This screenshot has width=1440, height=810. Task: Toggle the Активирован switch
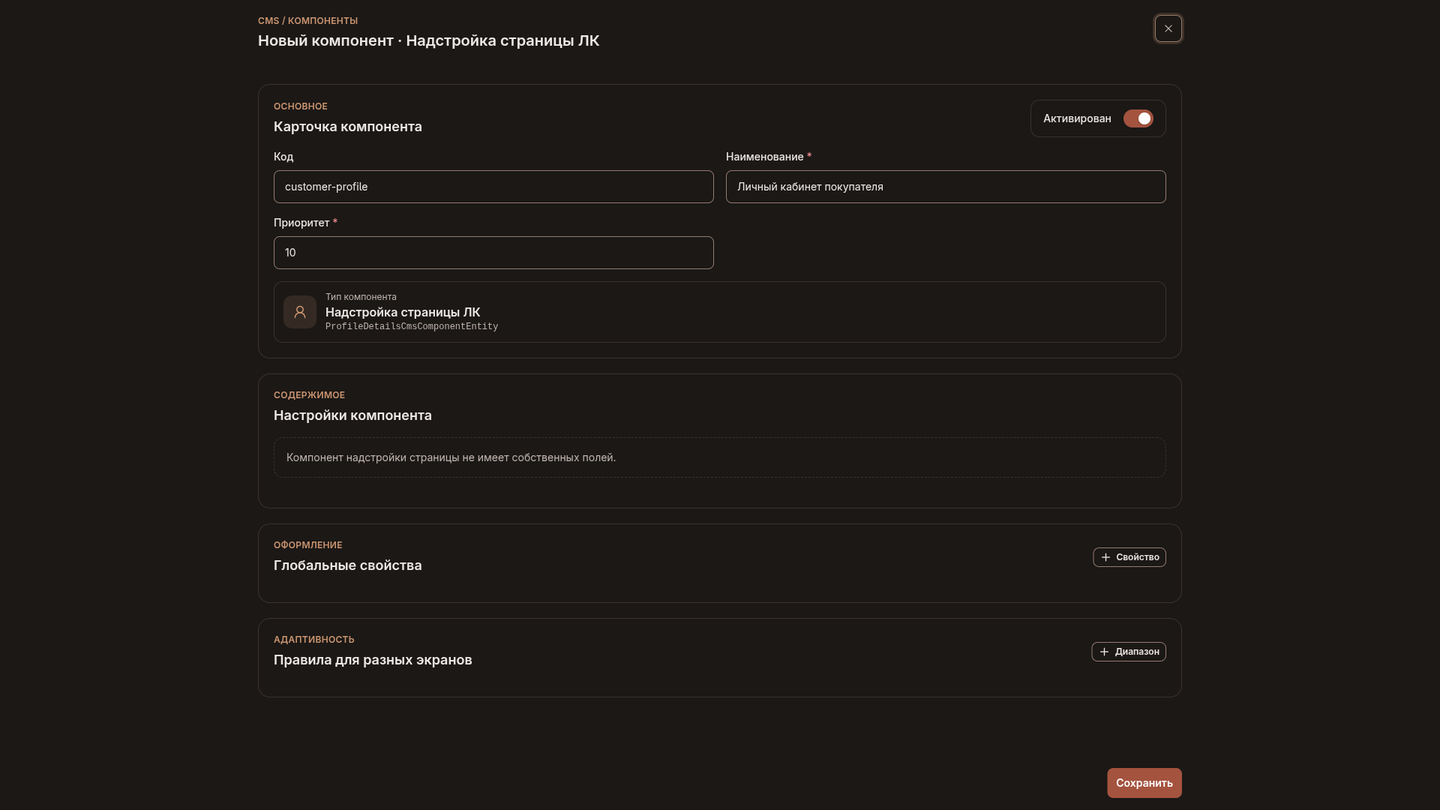click(1138, 119)
